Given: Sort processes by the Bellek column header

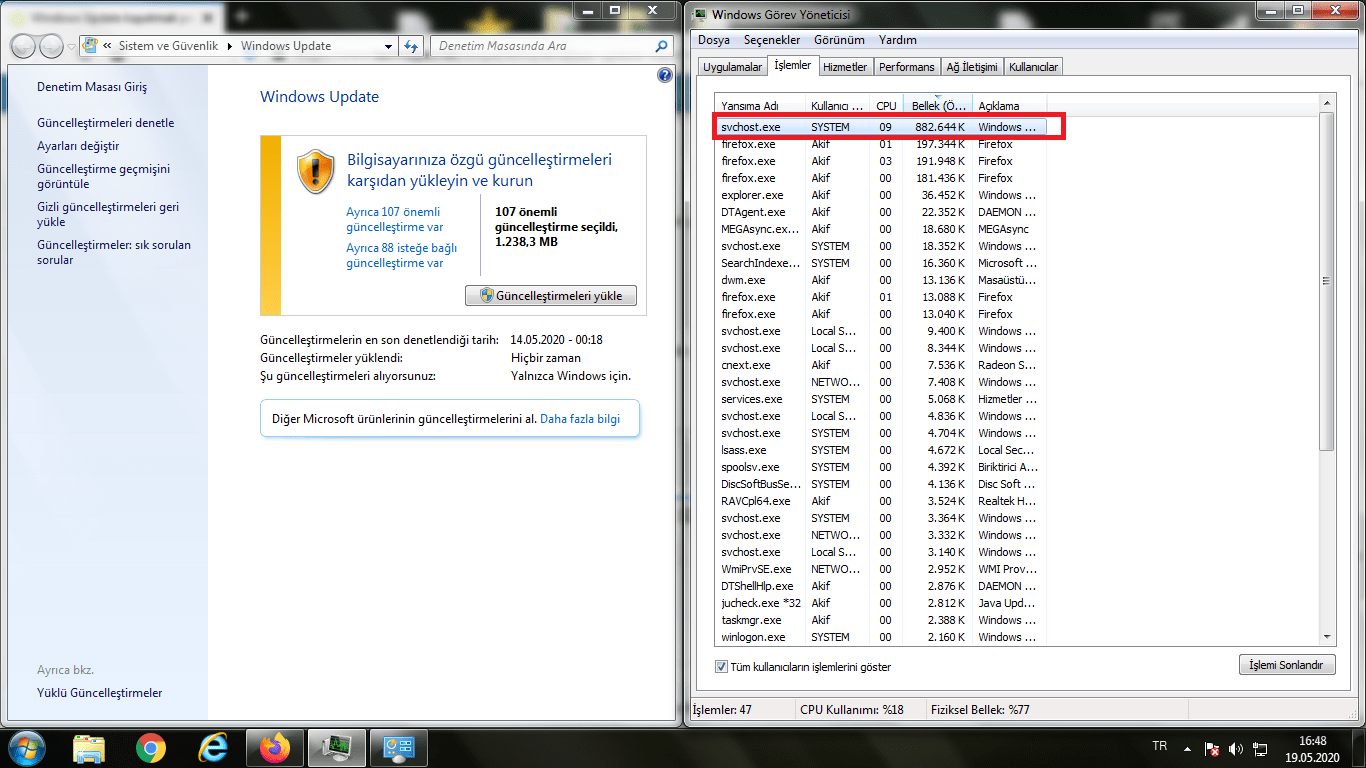Looking at the screenshot, I should click(937, 106).
